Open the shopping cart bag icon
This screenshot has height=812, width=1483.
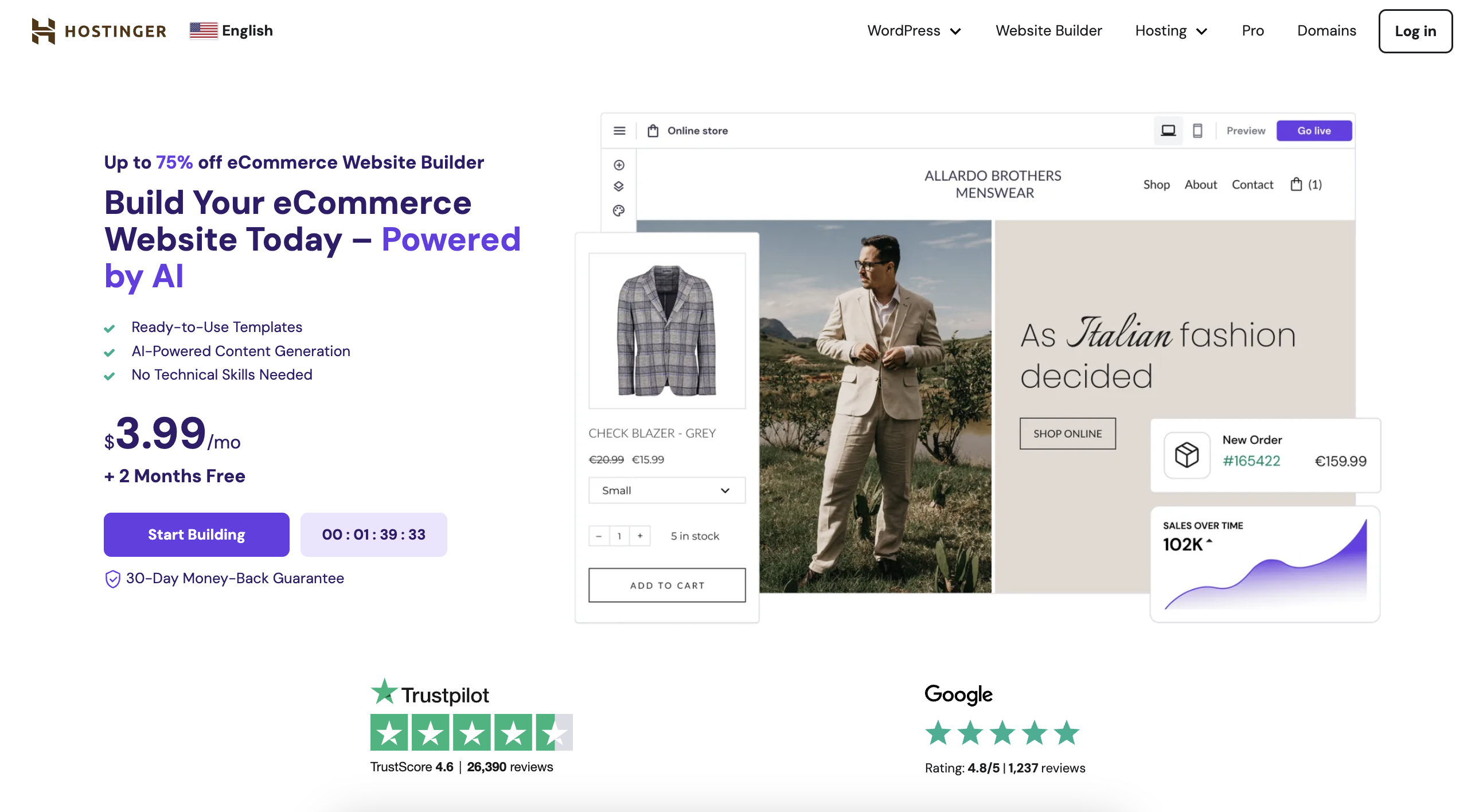coord(1296,184)
